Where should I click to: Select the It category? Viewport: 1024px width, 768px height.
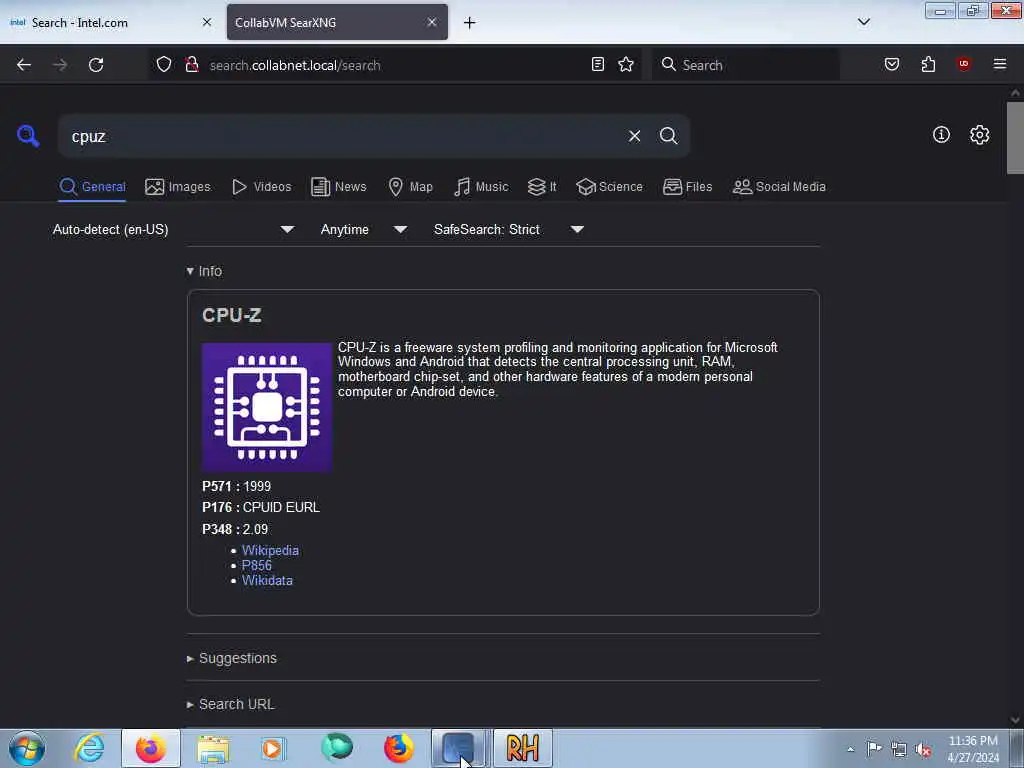tap(542, 187)
